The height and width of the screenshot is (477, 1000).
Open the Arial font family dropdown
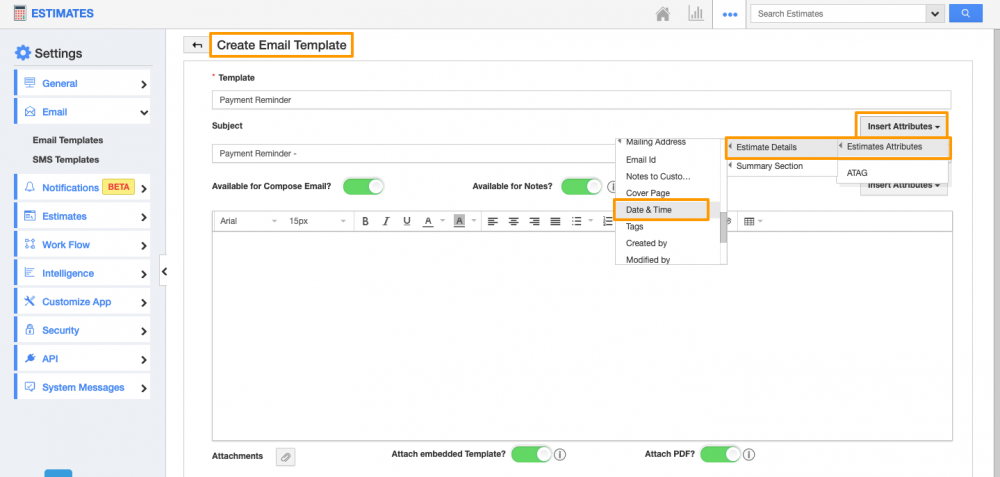[247, 221]
